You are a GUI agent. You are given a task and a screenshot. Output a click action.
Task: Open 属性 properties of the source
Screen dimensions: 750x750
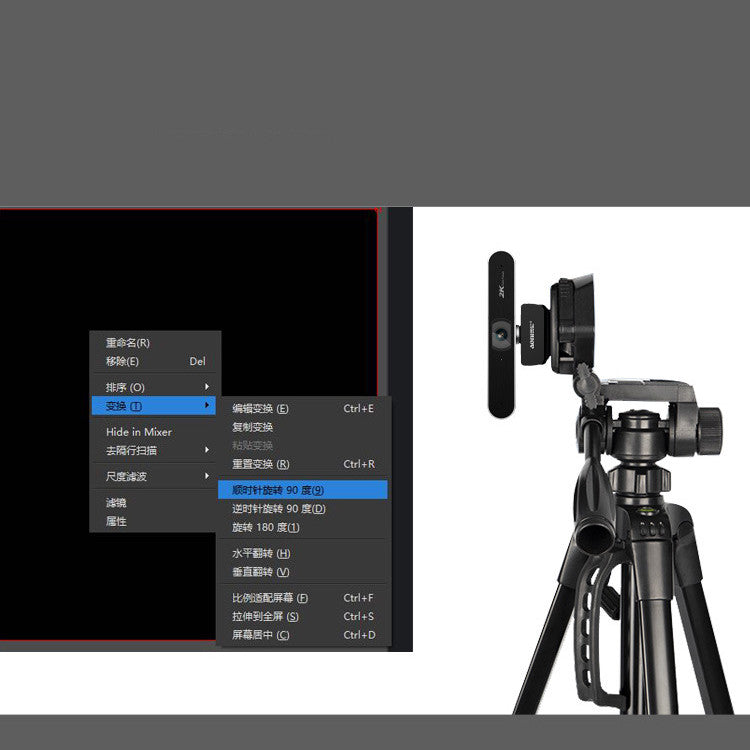click(x=117, y=521)
